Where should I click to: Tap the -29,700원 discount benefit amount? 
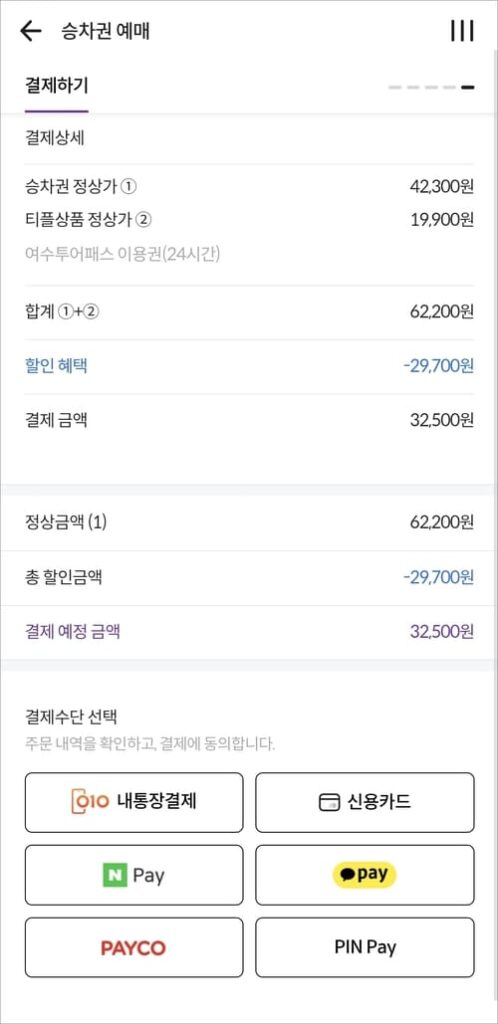click(x=438, y=366)
